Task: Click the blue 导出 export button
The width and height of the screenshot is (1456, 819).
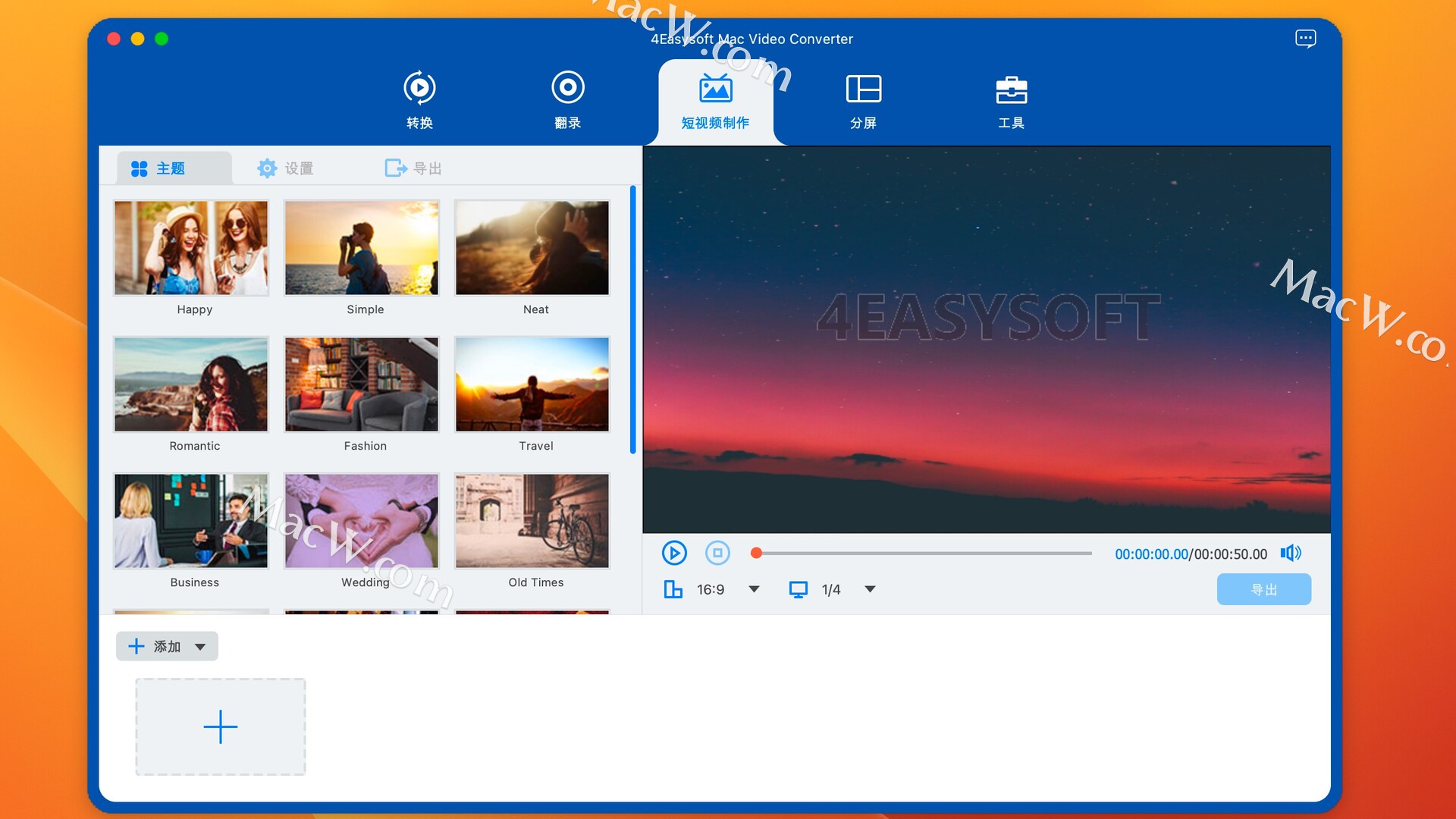Action: click(1263, 589)
